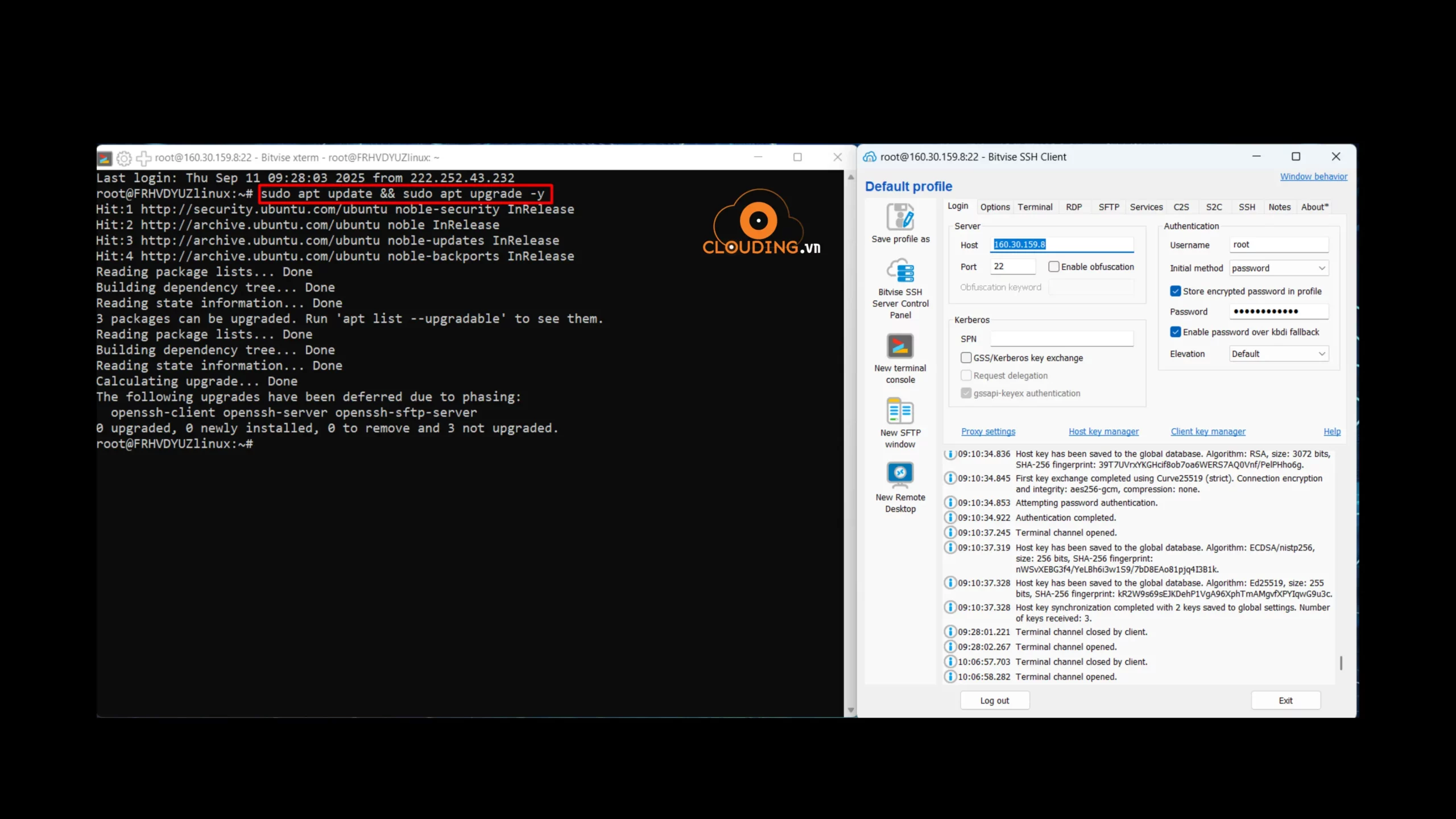Toggle Enable obfuscation checkbox
The width and height of the screenshot is (1456, 819).
point(1054,267)
